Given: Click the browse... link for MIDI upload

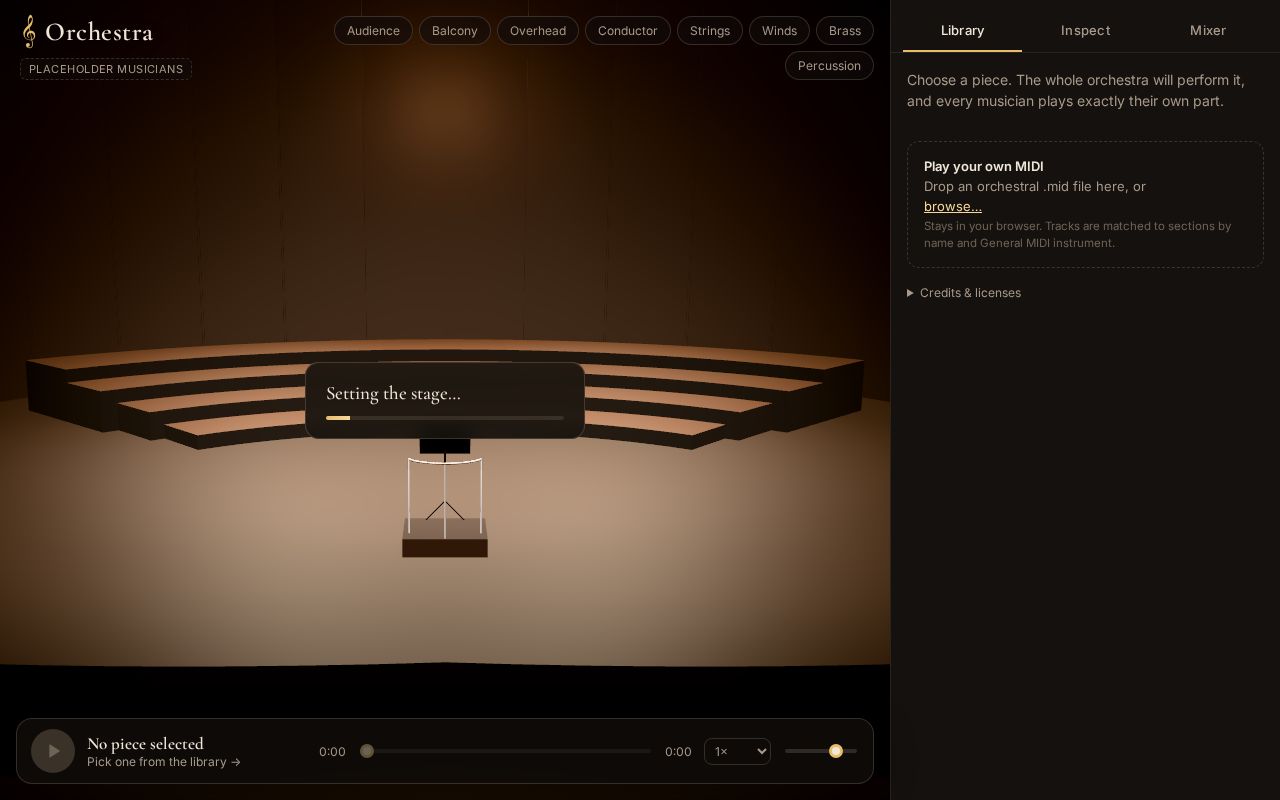Looking at the screenshot, I should [x=953, y=207].
